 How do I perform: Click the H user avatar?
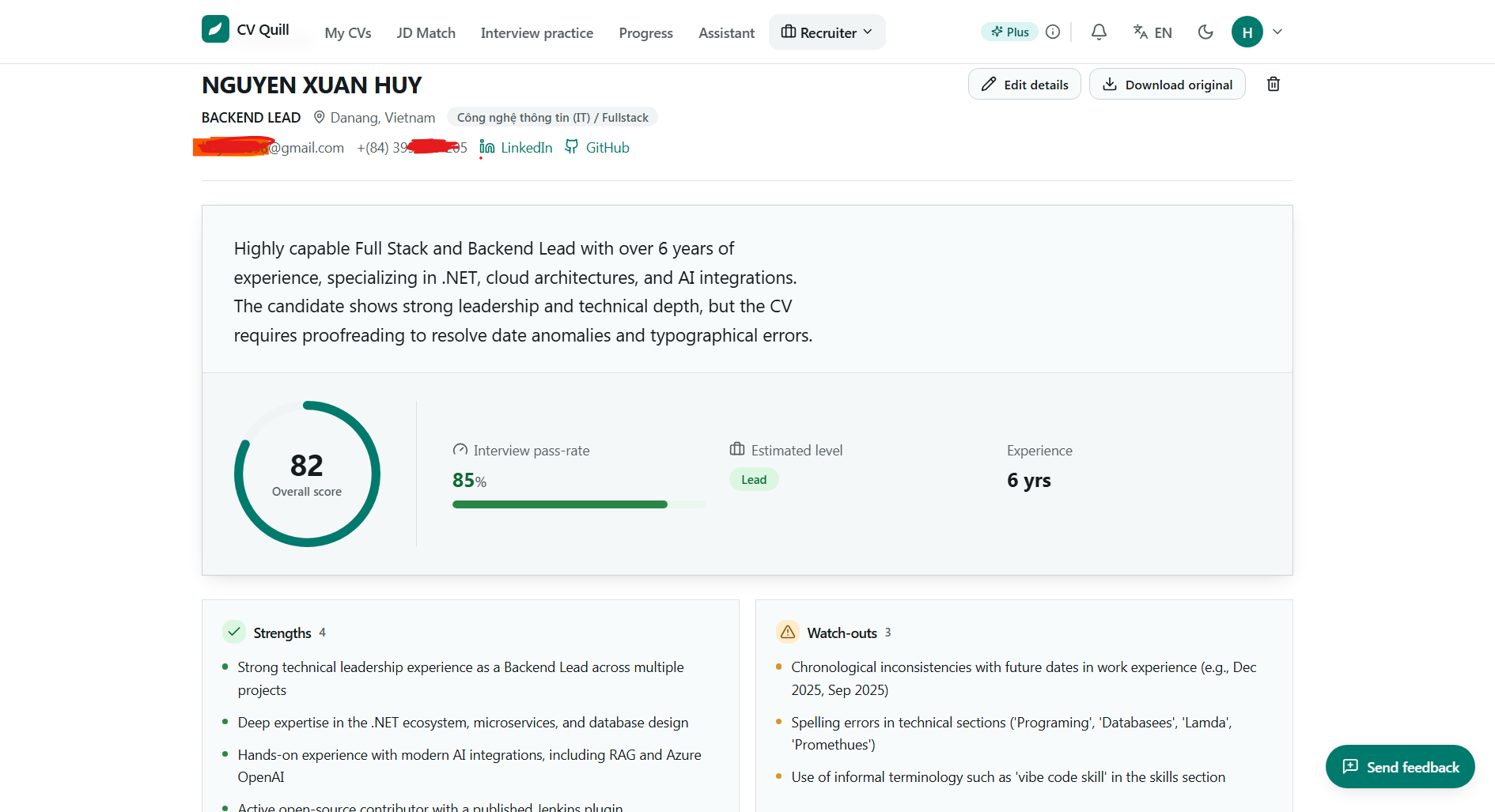[x=1247, y=32]
